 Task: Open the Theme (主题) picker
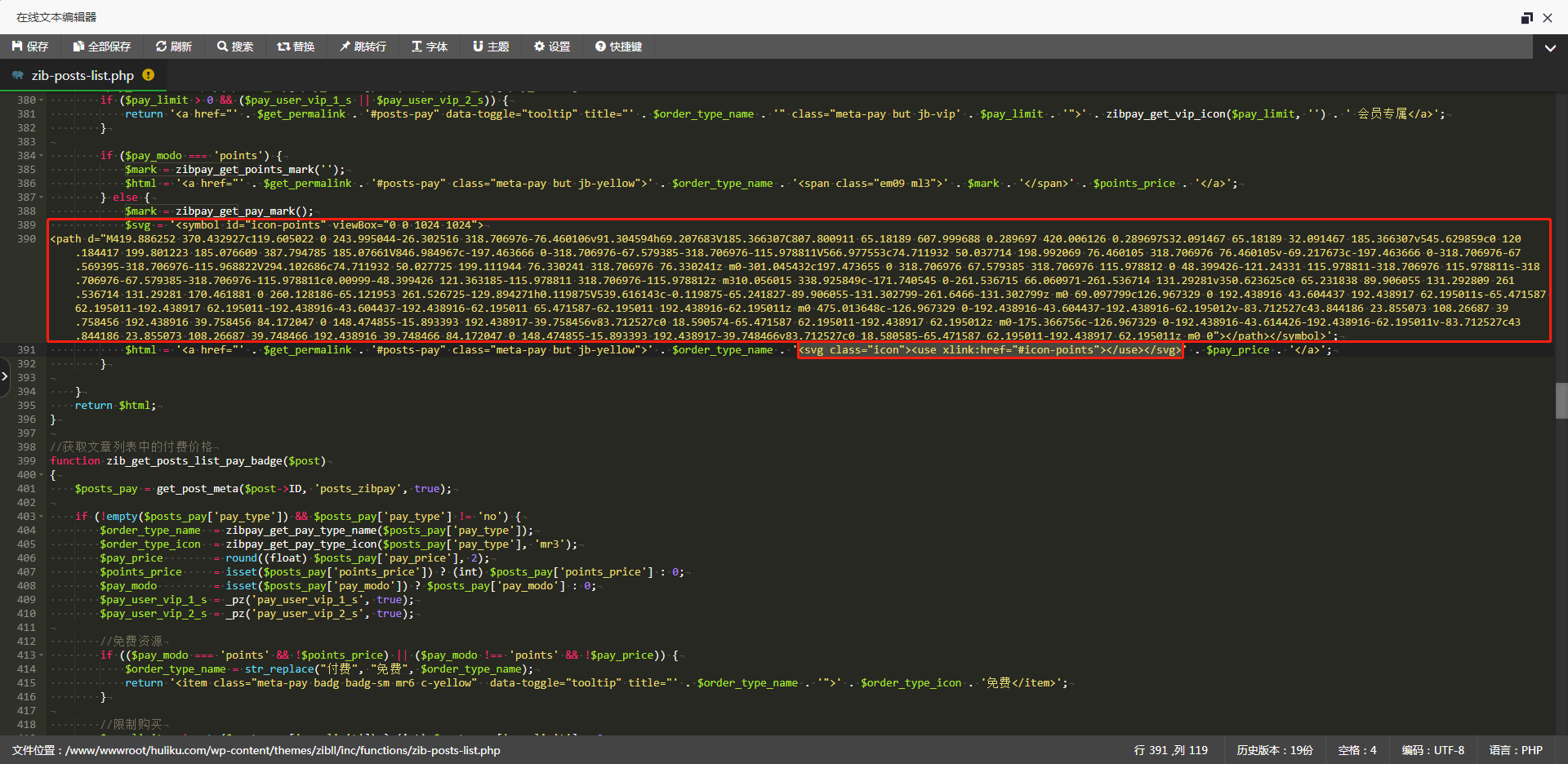pos(491,47)
